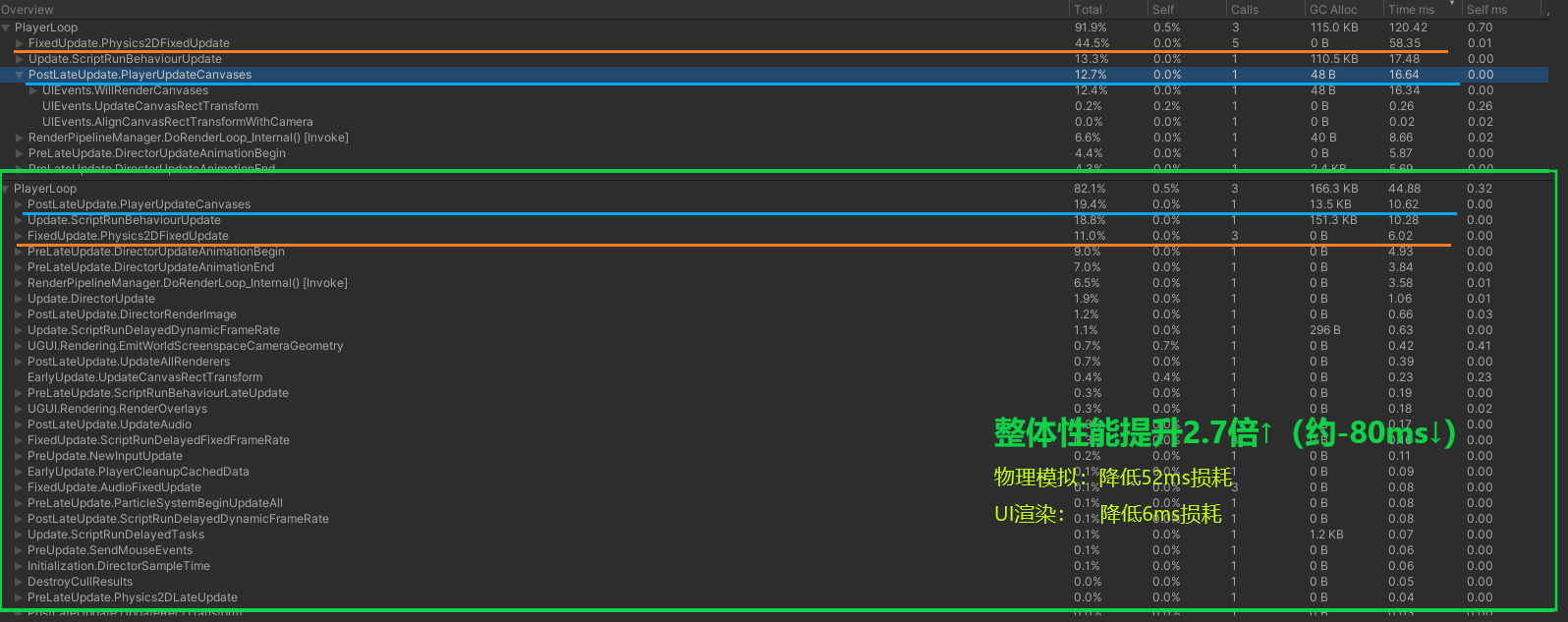Viewport: 1568px width, 622px height.
Task: Click the 166.3 KB GC Alloc cell
Action: pyautogui.click(x=1334, y=189)
